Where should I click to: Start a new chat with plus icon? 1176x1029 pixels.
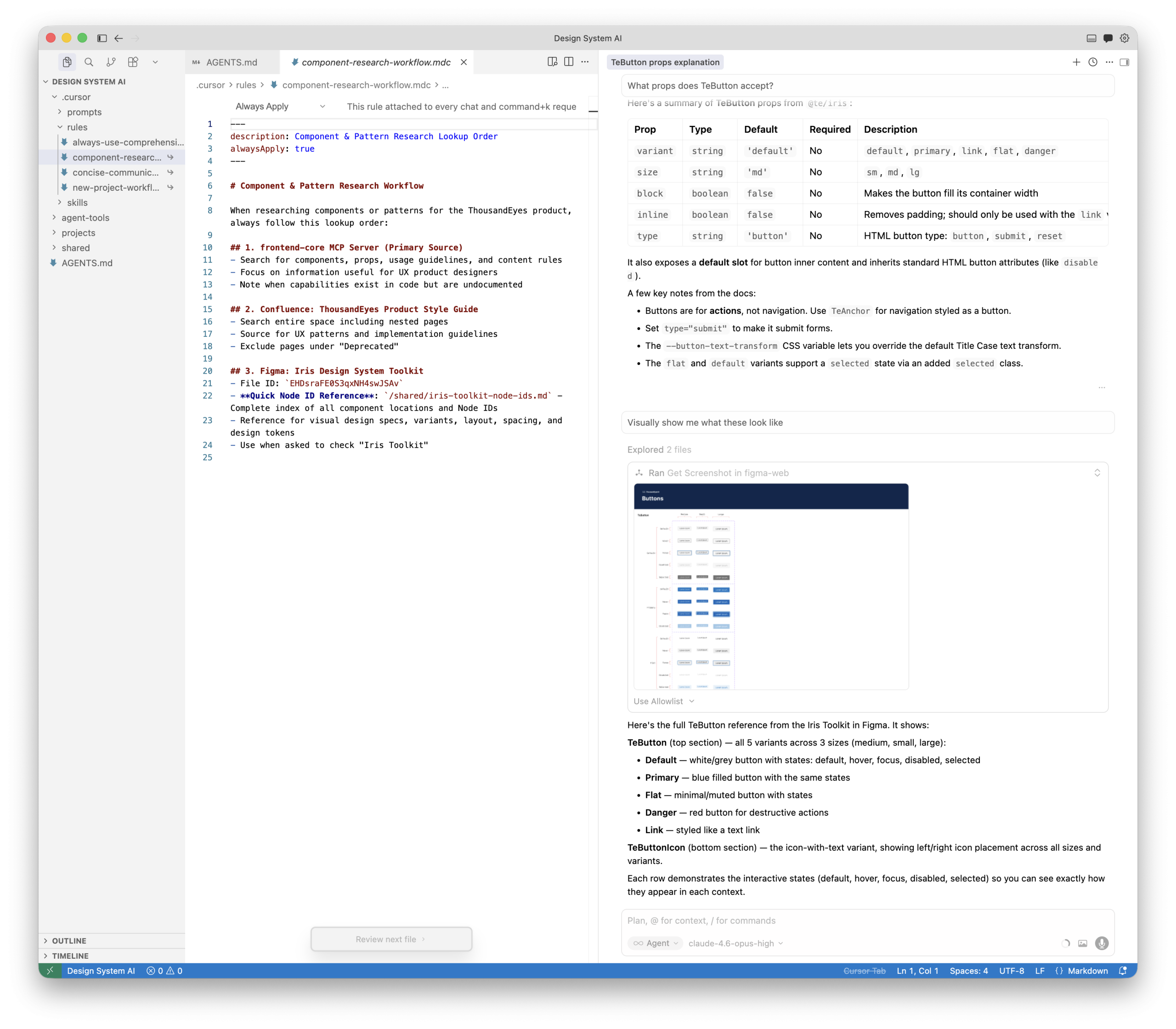click(x=1076, y=62)
